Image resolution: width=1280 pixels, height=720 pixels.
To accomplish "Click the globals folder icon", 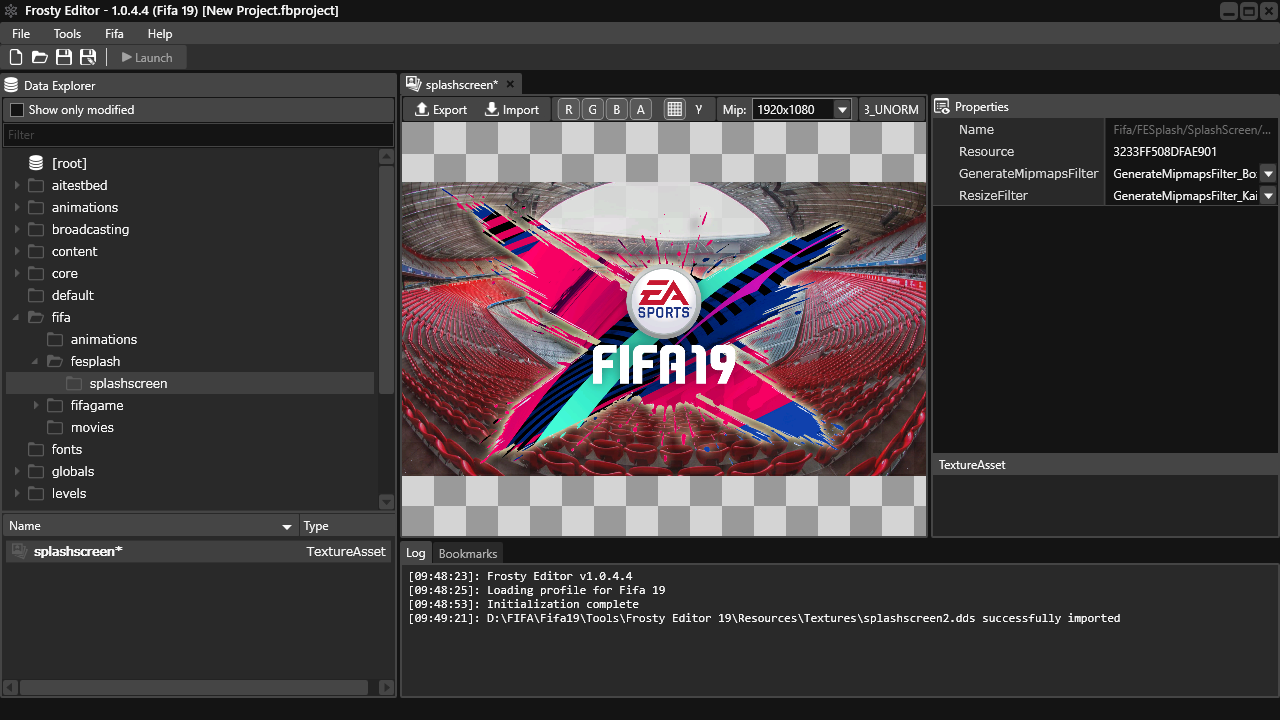I will pyautogui.click(x=36, y=471).
